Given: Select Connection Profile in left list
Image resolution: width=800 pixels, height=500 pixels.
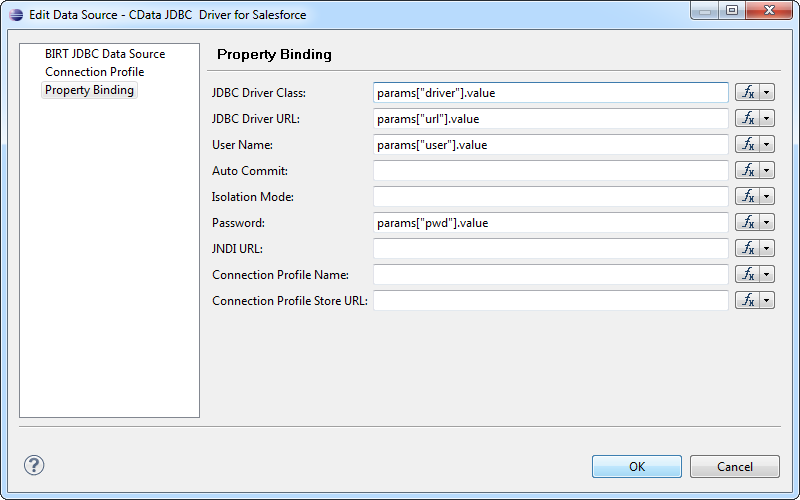Looking at the screenshot, I should click(94, 72).
